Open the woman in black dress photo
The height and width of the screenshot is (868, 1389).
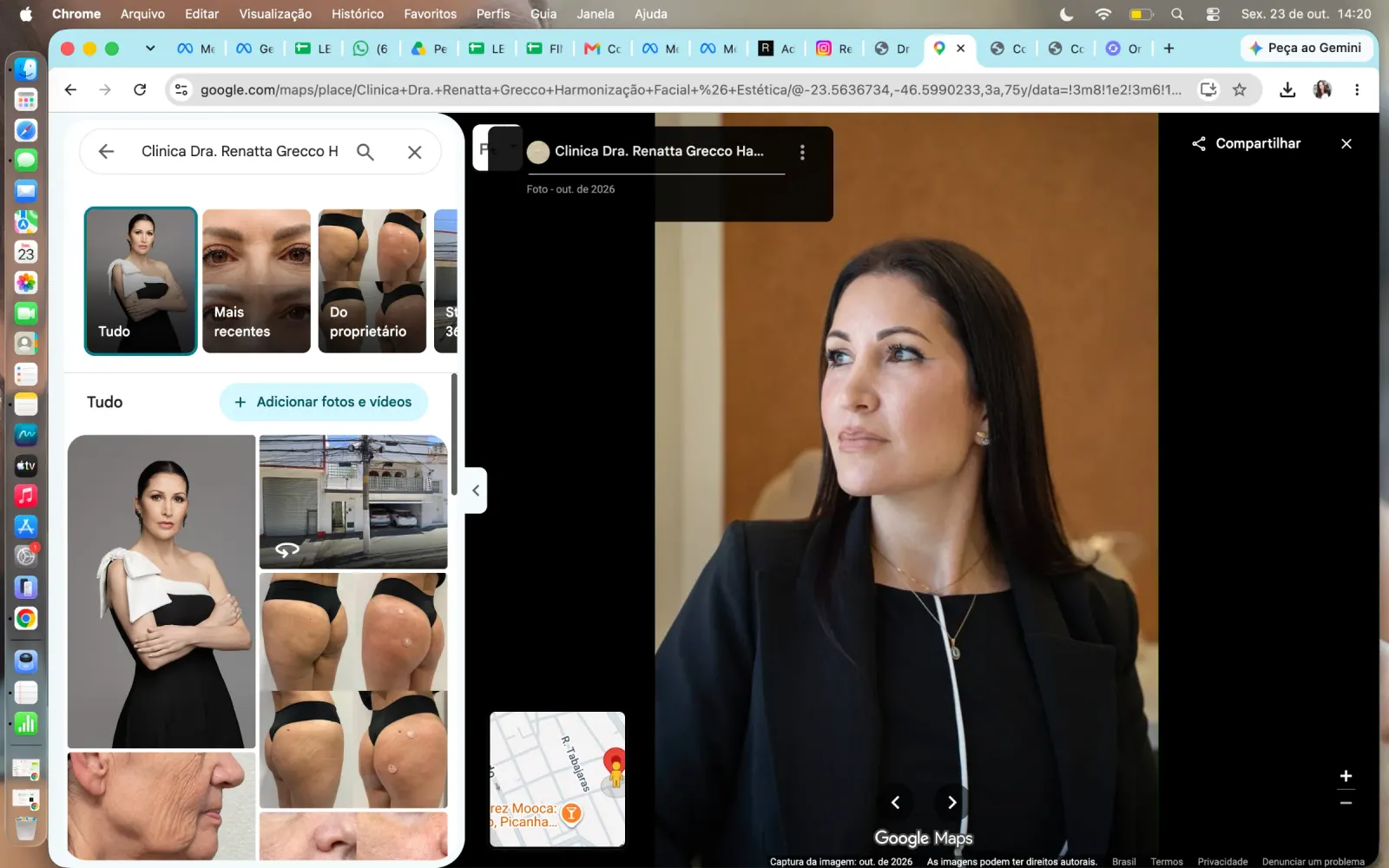point(161,591)
